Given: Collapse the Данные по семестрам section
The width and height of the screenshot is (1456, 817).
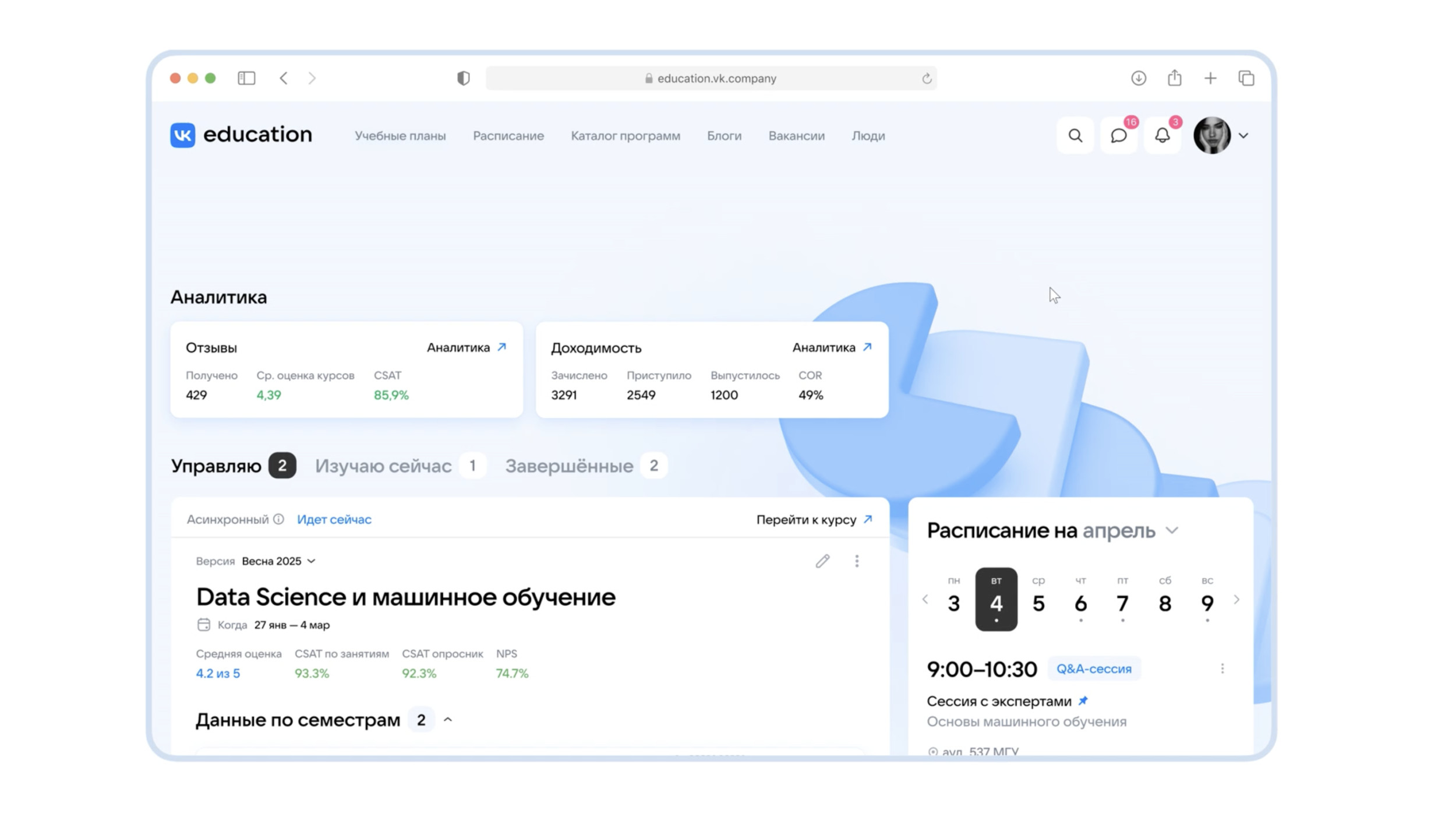Looking at the screenshot, I should 447,720.
